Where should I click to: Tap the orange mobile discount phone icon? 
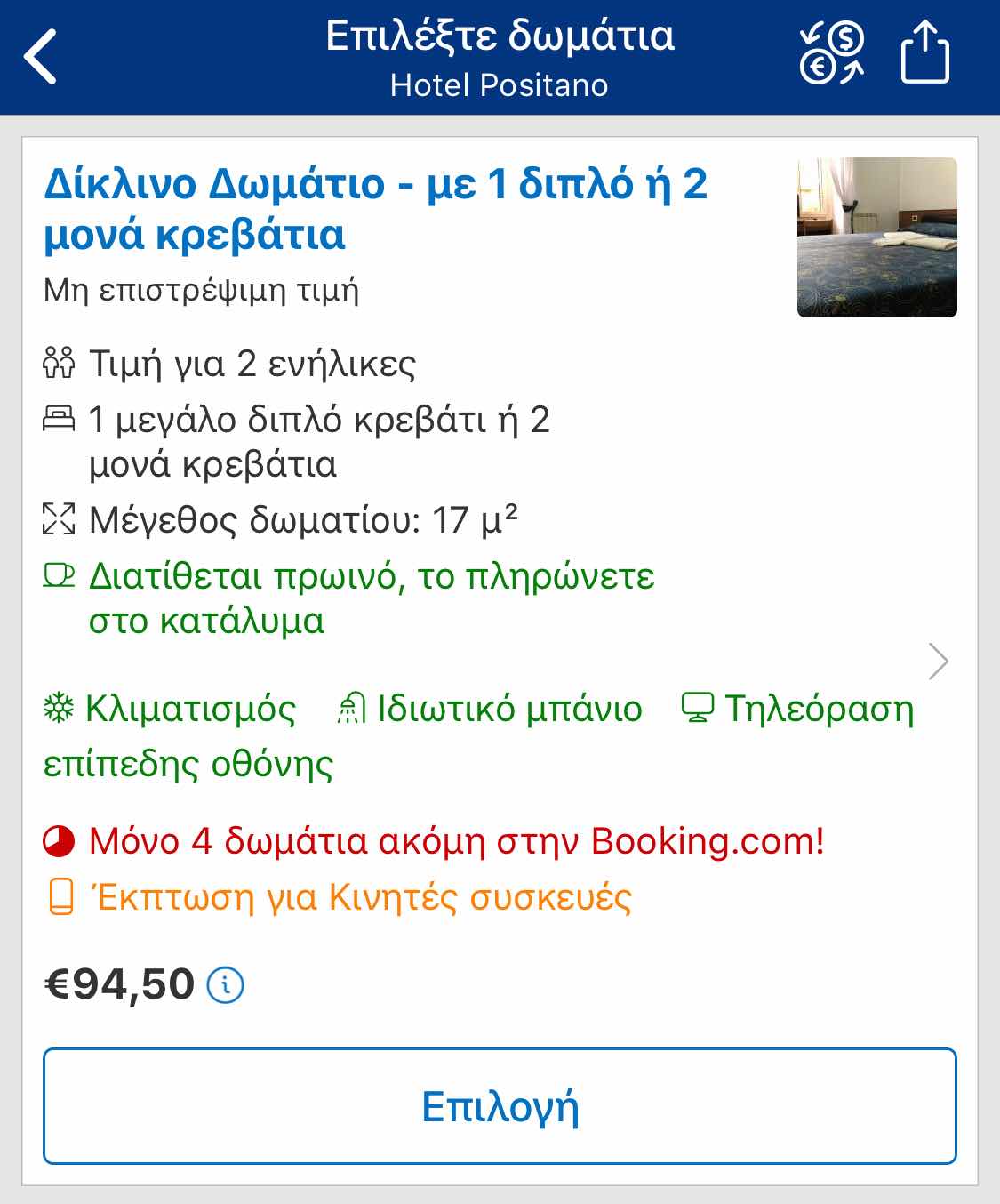click(x=60, y=897)
